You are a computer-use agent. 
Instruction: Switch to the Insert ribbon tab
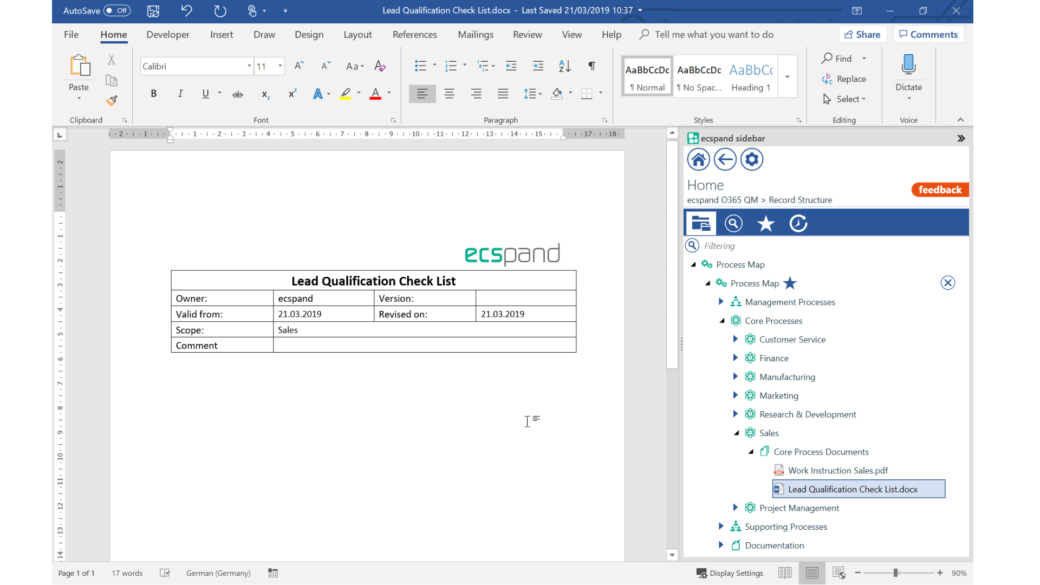coord(222,34)
